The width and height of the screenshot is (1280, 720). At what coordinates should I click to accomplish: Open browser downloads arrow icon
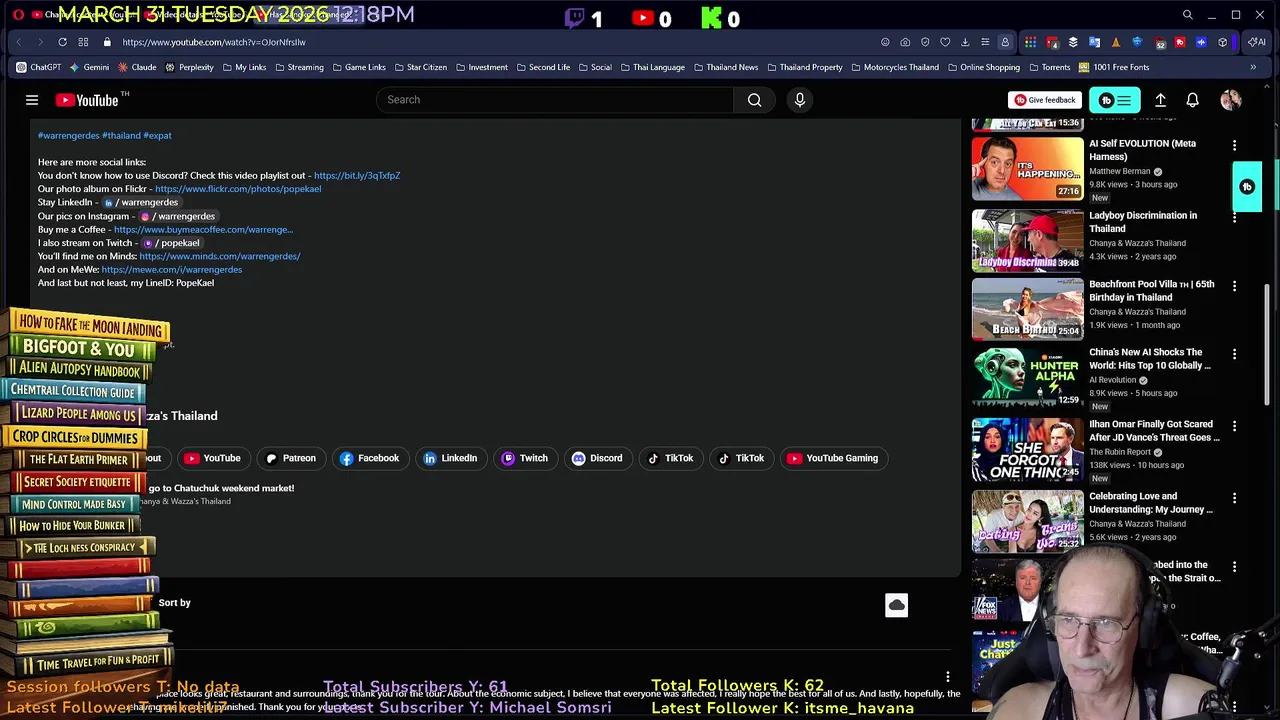[965, 42]
